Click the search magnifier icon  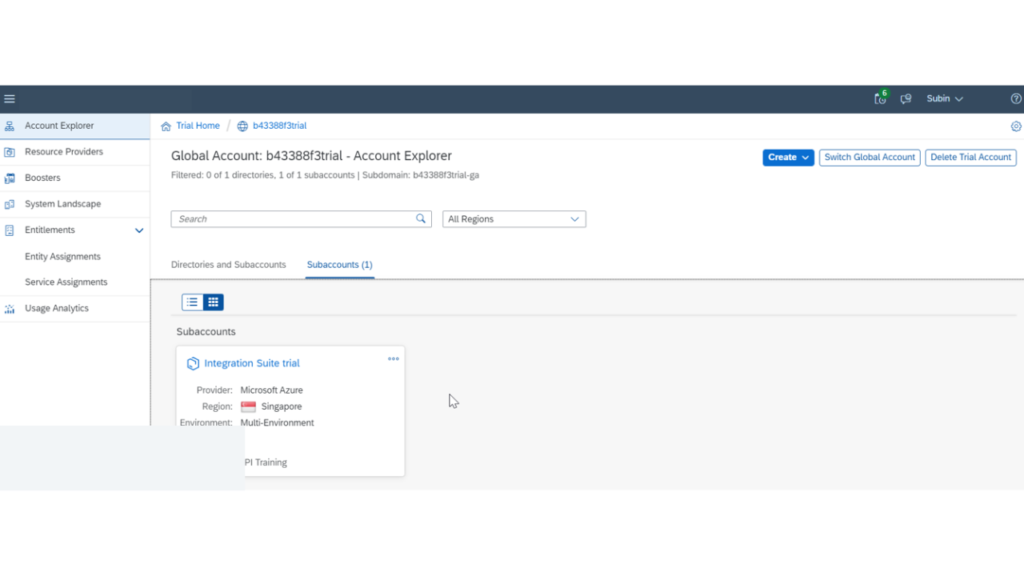421,219
